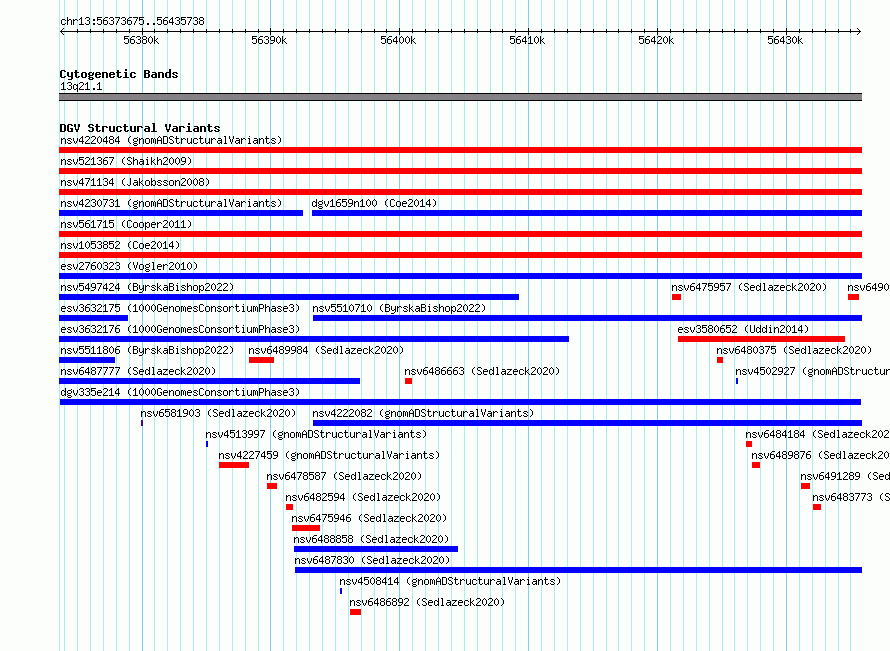Viewport: 890px width, 651px height.
Task: Click the small red mark under nsv6486892
Action: pyautogui.click(x=355, y=612)
